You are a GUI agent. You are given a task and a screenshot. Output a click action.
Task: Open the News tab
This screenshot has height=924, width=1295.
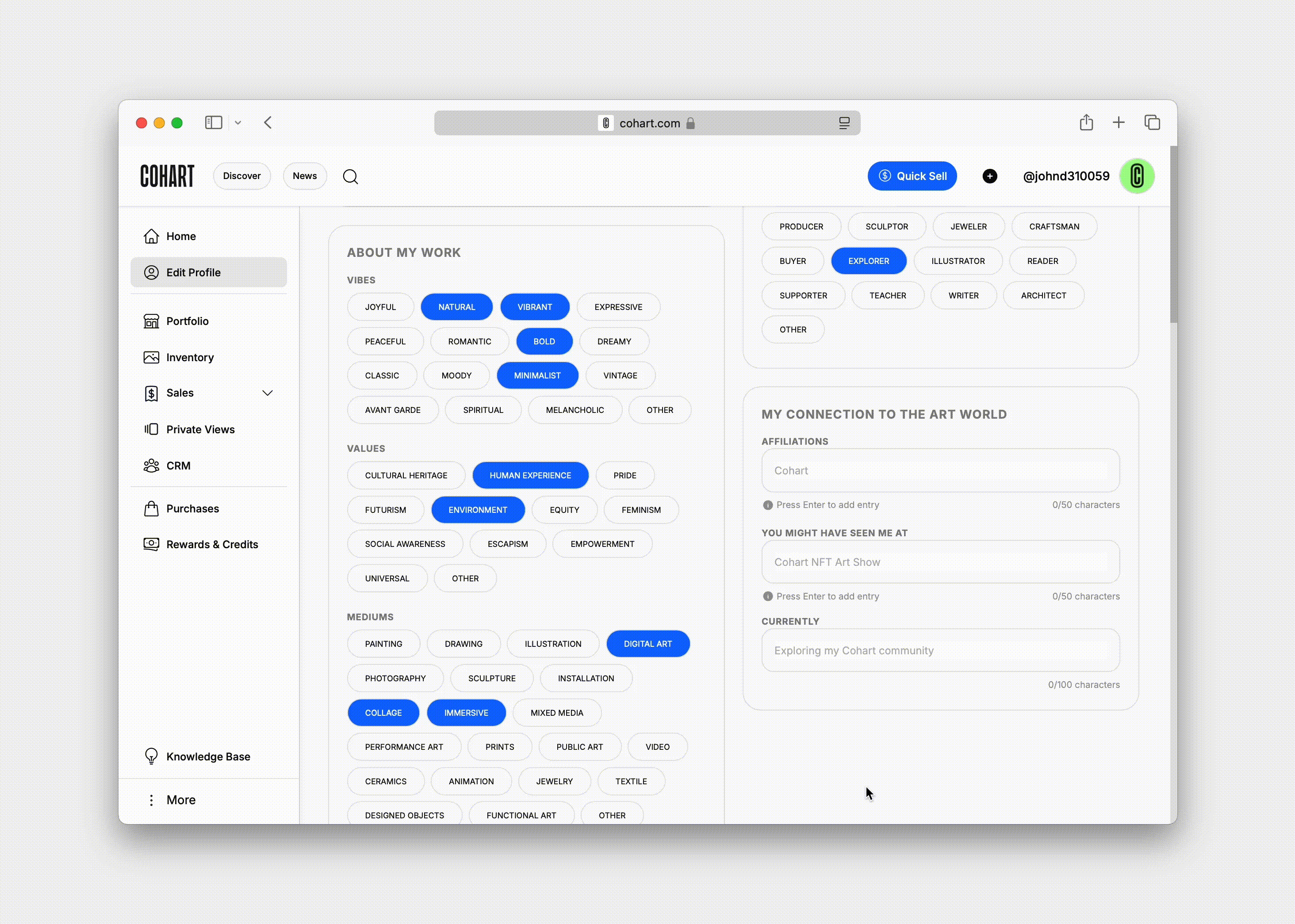click(x=305, y=176)
